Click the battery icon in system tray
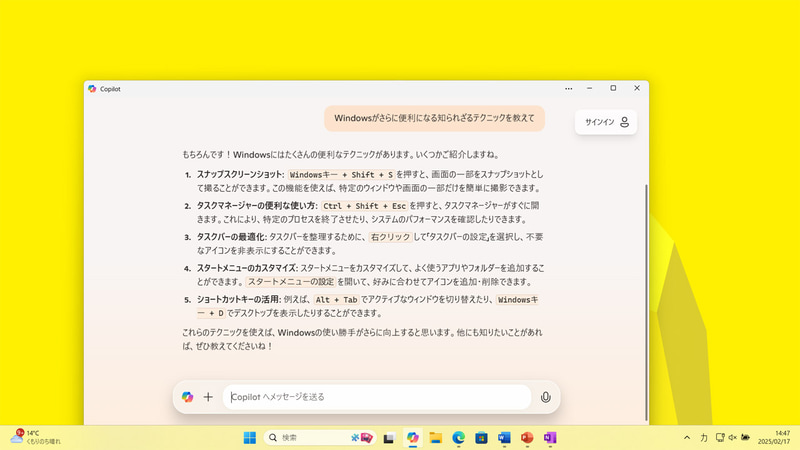This screenshot has height=450, width=800. click(x=745, y=437)
